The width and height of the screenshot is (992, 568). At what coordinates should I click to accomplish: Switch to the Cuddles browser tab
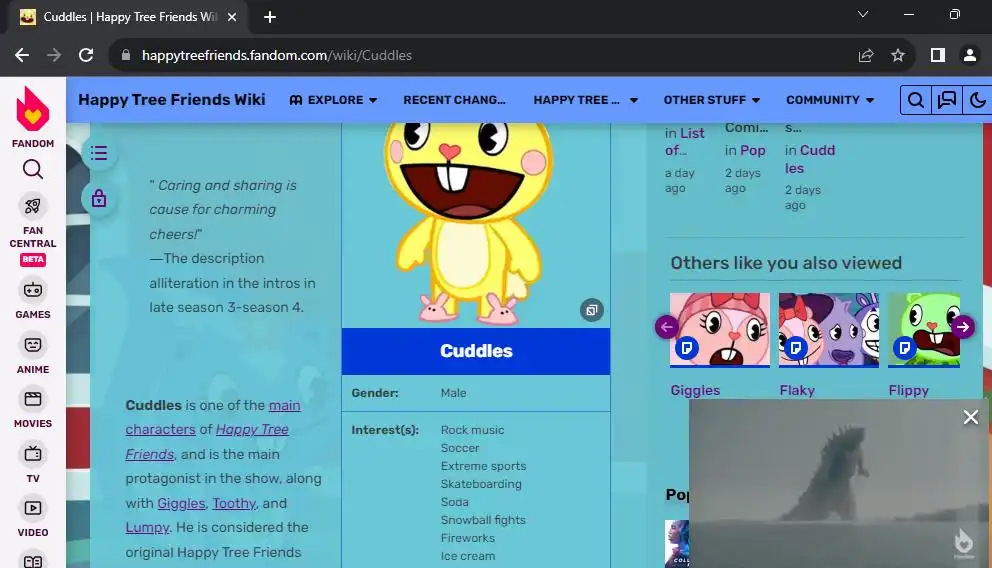pyautogui.click(x=127, y=17)
